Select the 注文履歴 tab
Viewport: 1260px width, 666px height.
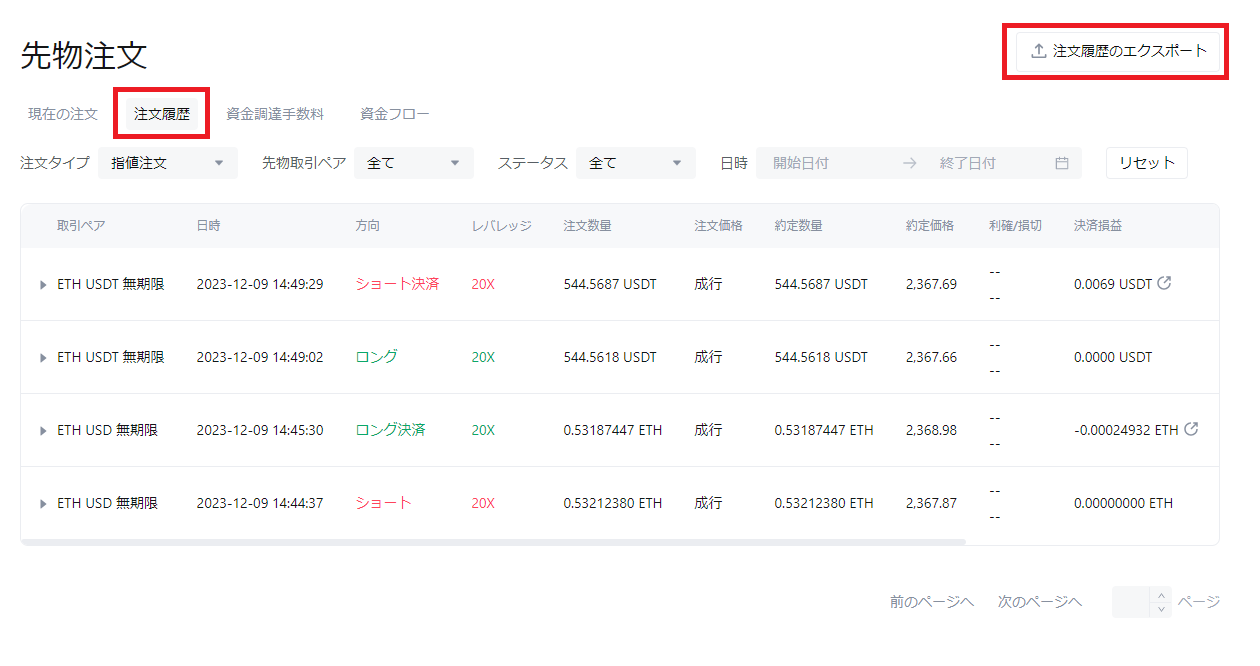162,114
